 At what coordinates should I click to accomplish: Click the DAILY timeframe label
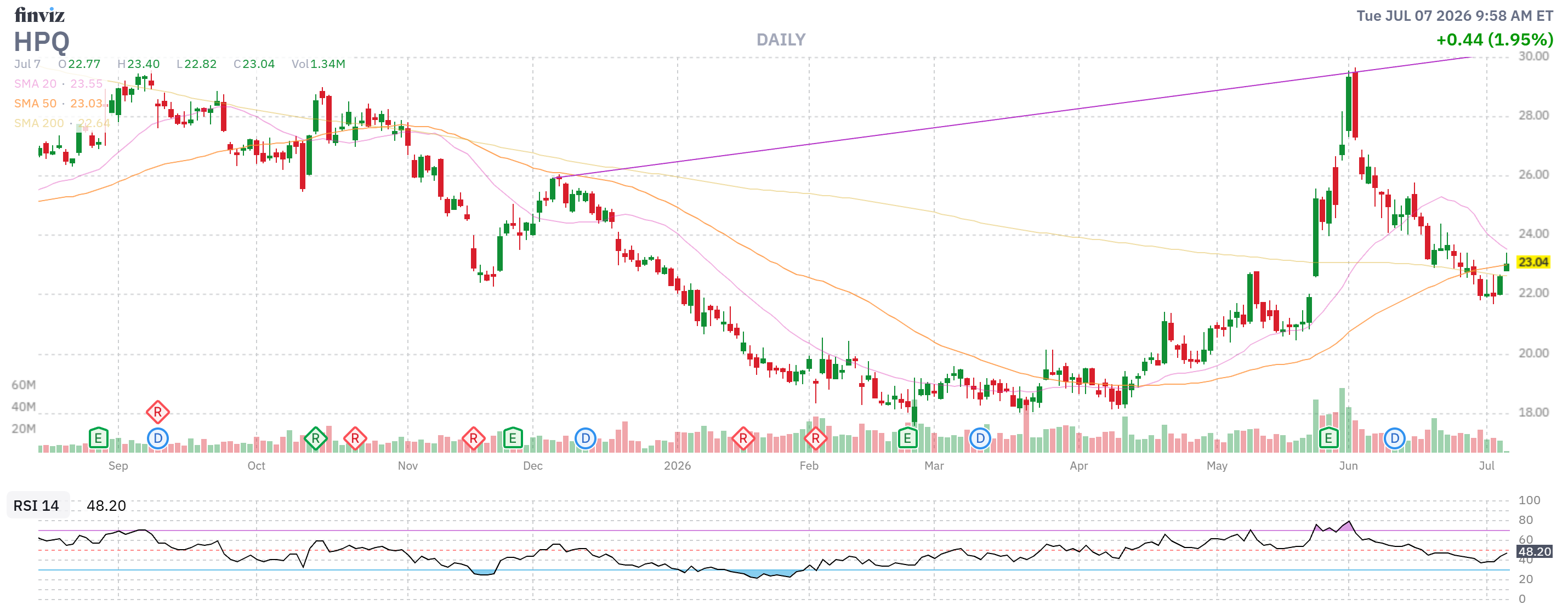[x=780, y=39]
